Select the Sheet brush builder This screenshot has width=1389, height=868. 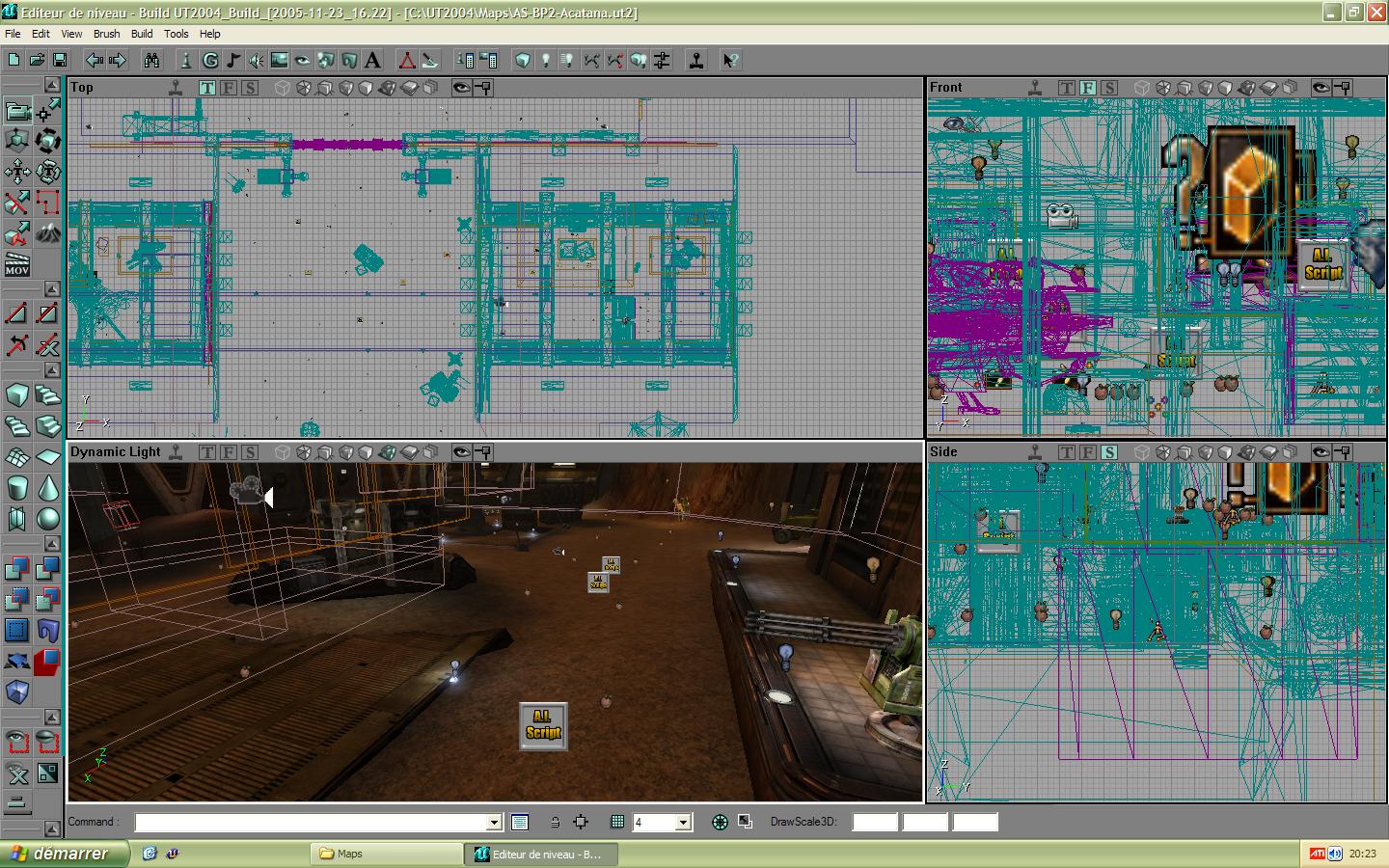click(48, 456)
